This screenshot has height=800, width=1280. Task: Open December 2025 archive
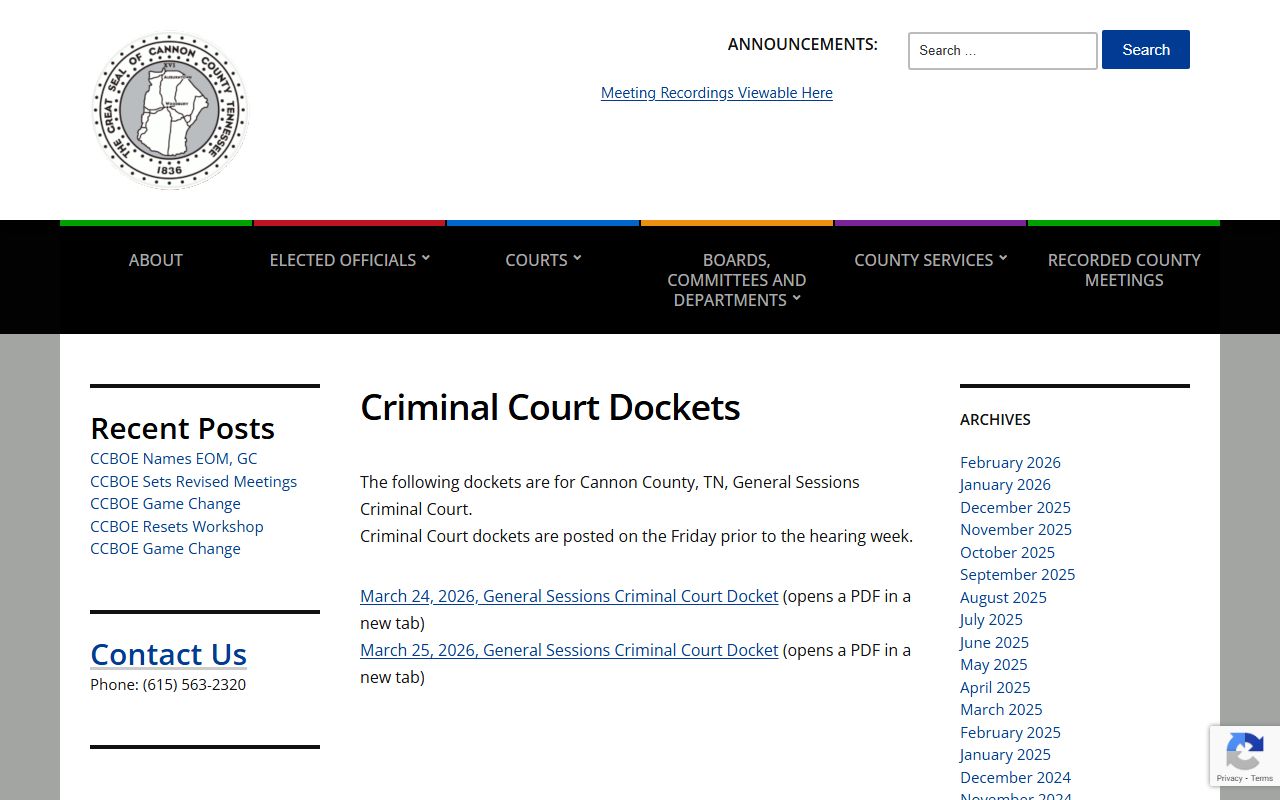(x=1015, y=507)
